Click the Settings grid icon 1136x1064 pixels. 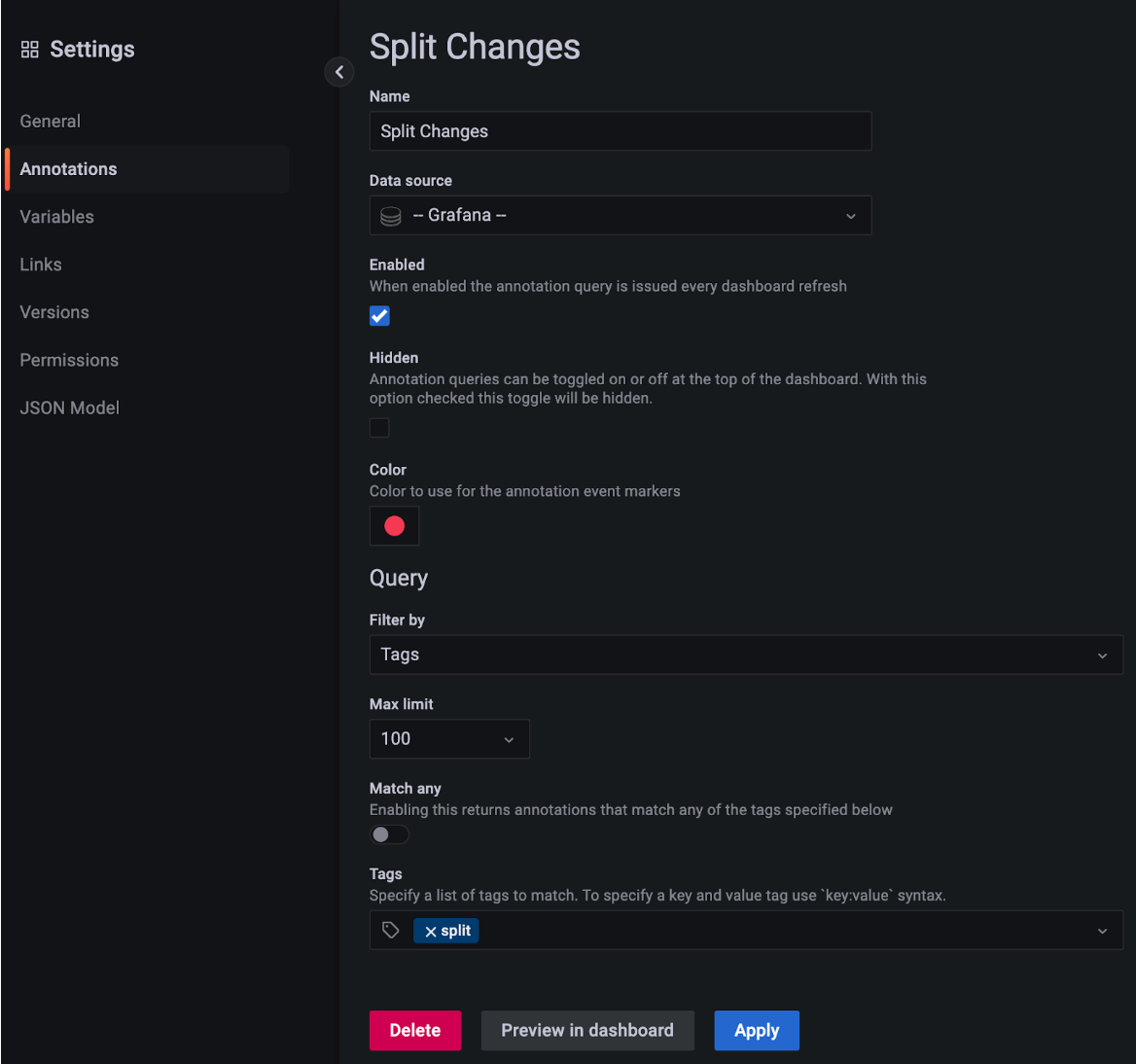point(30,50)
